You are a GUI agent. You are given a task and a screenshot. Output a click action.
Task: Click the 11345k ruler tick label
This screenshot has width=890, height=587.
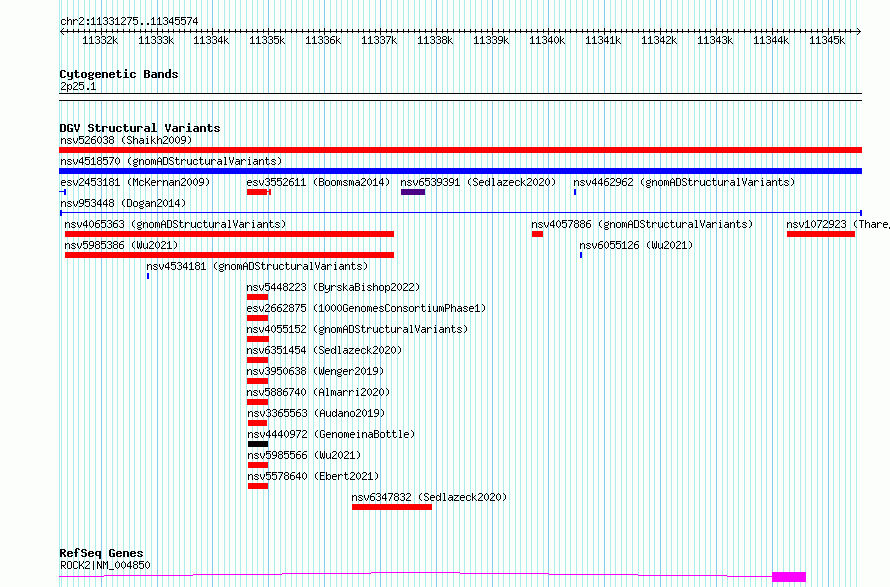click(x=827, y=41)
